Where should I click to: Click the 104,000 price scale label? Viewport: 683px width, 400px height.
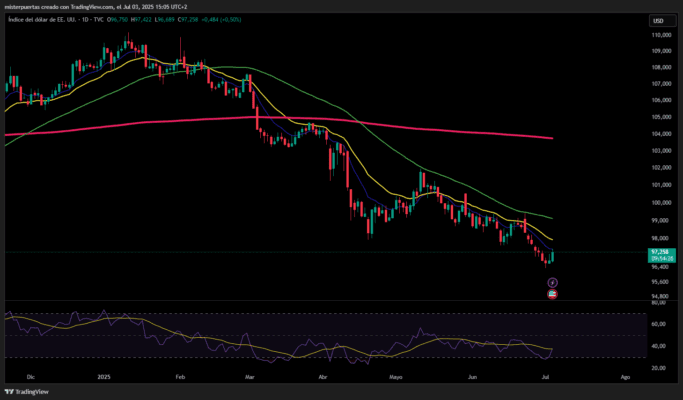[x=658, y=134]
